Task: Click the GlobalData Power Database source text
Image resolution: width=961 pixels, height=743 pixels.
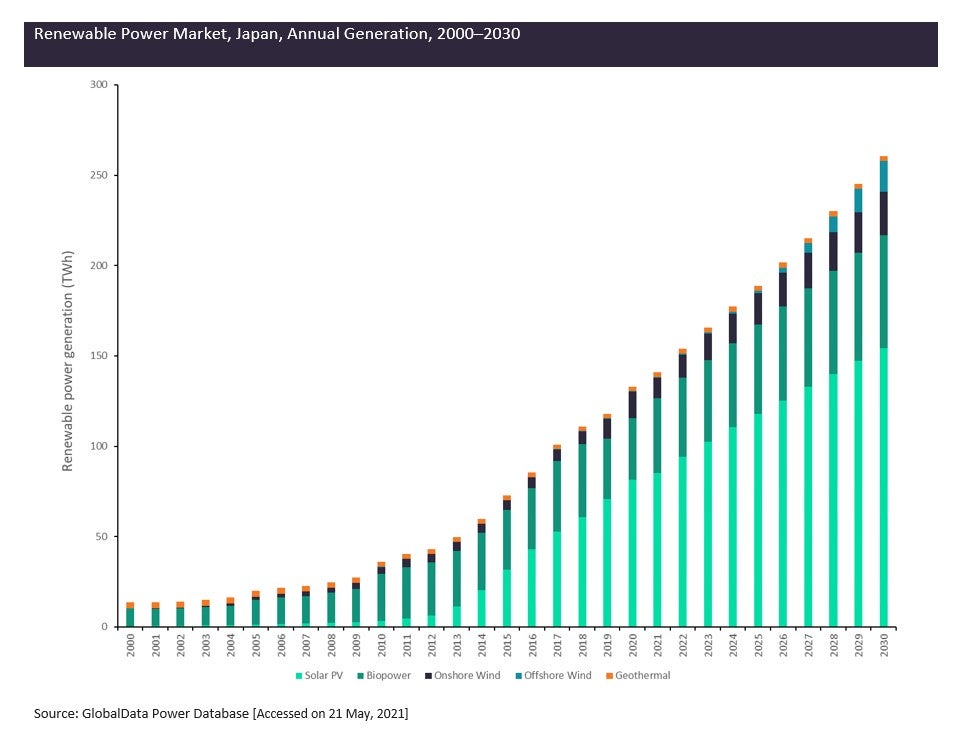Action: (221, 713)
